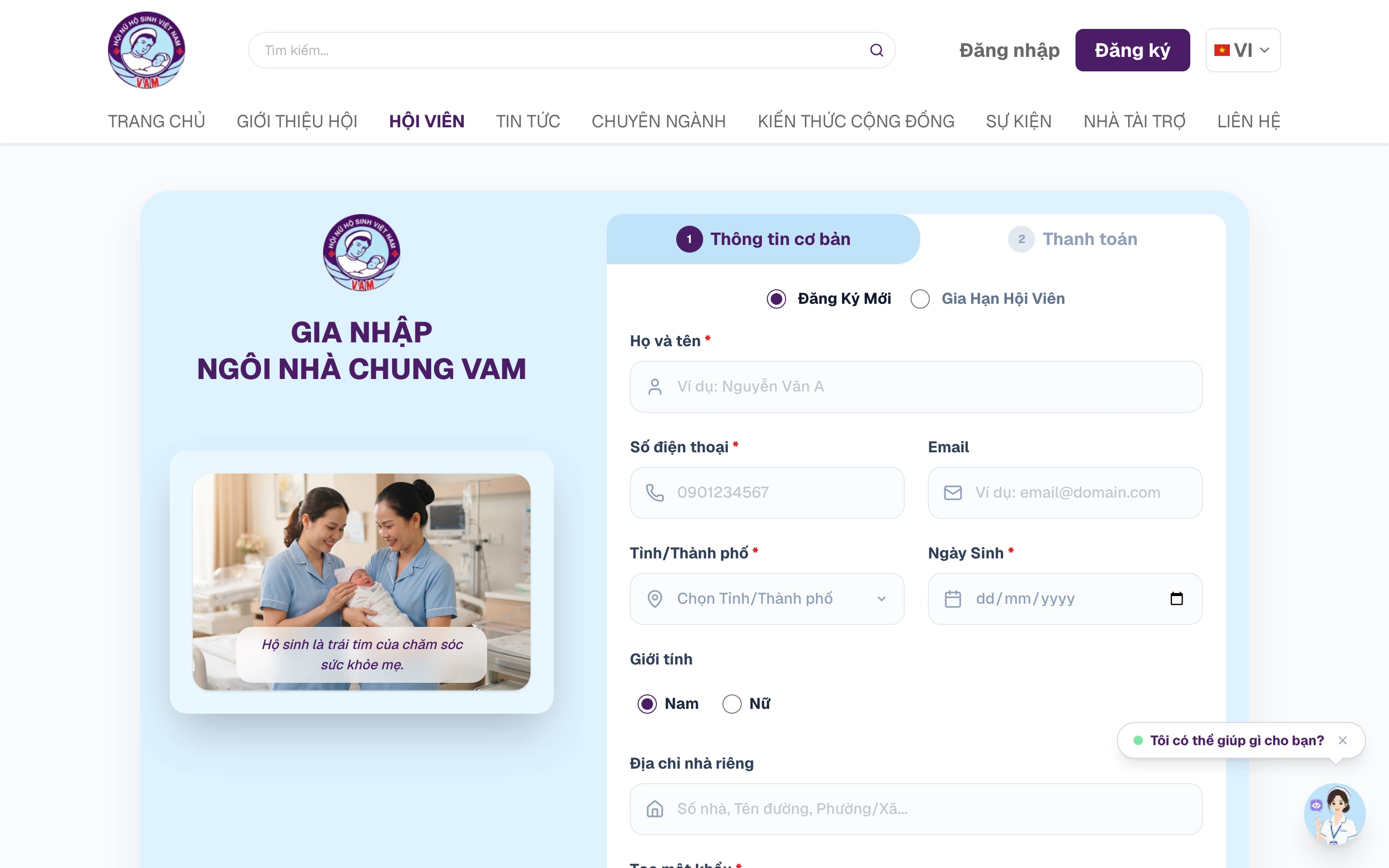The width and height of the screenshot is (1389, 868).
Task: Open the VI language dropdown
Action: tap(1243, 51)
